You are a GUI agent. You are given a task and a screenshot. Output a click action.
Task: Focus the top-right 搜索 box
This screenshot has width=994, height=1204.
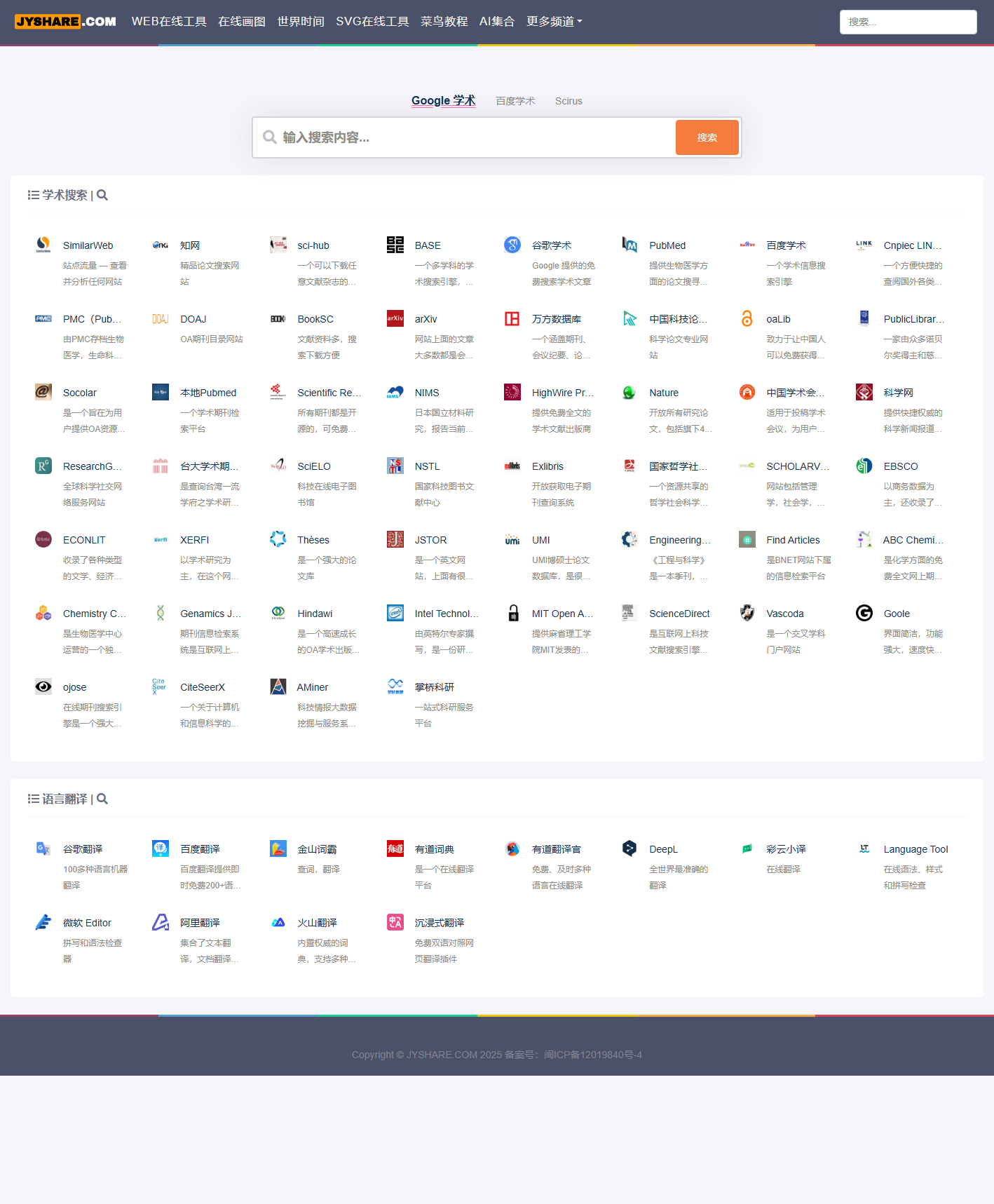tap(908, 22)
